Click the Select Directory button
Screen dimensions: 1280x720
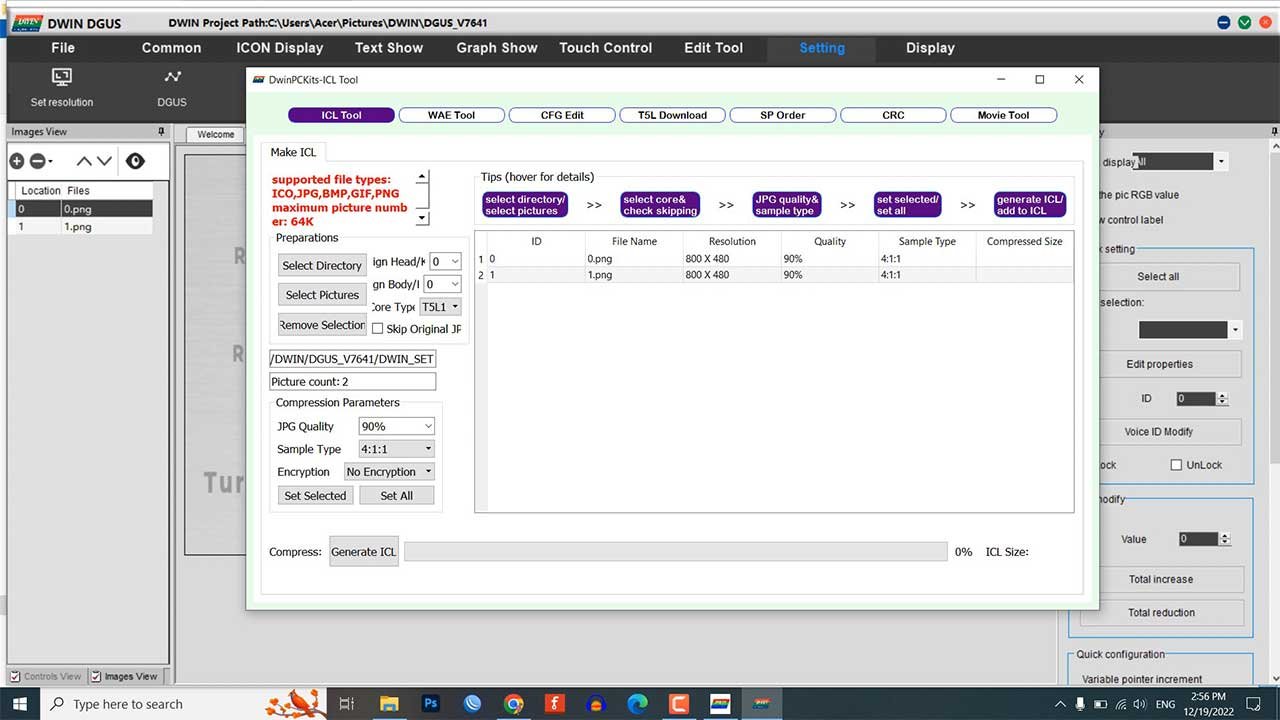click(x=322, y=265)
